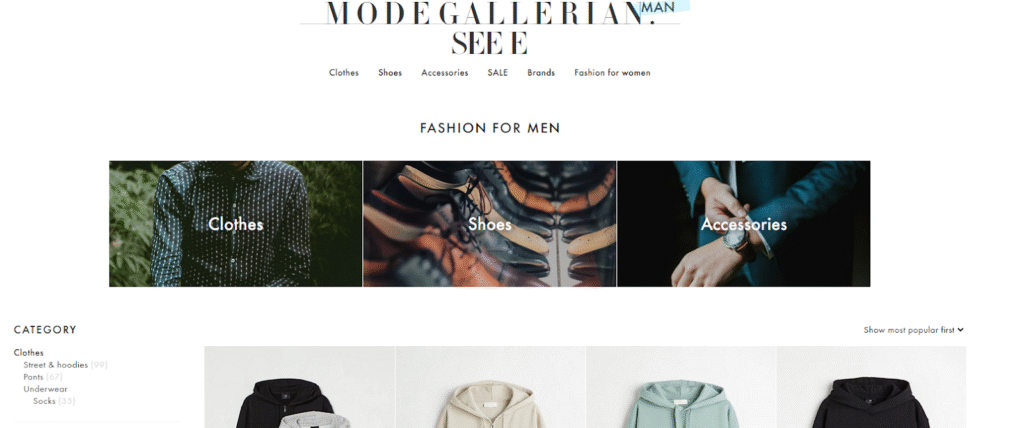This screenshot has height=428, width=1024.
Task: View the black and grey hoodie product
Action: tap(300, 387)
